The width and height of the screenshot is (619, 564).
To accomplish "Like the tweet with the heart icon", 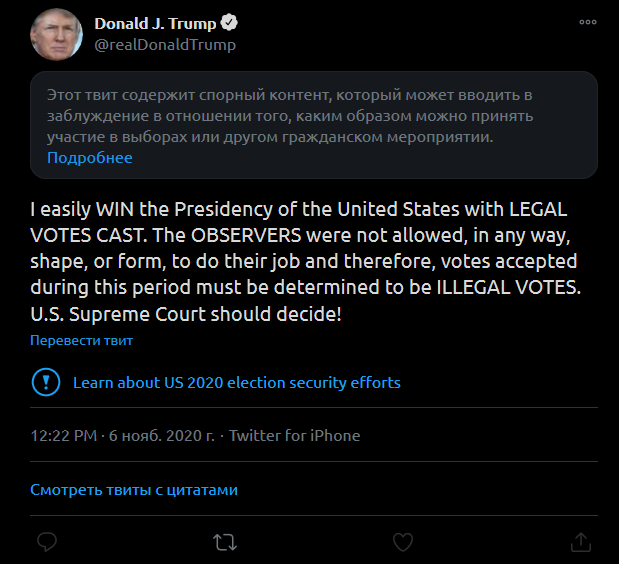I will pyautogui.click(x=402, y=541).
